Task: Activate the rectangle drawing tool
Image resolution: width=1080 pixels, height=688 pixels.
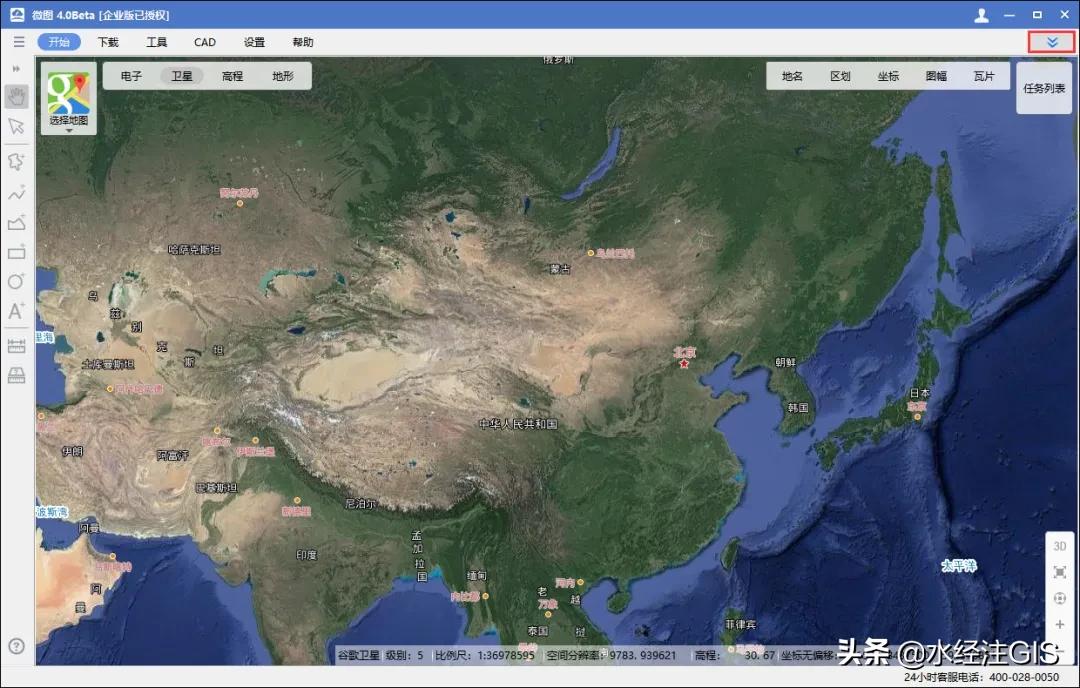Action: coord(15,253)
